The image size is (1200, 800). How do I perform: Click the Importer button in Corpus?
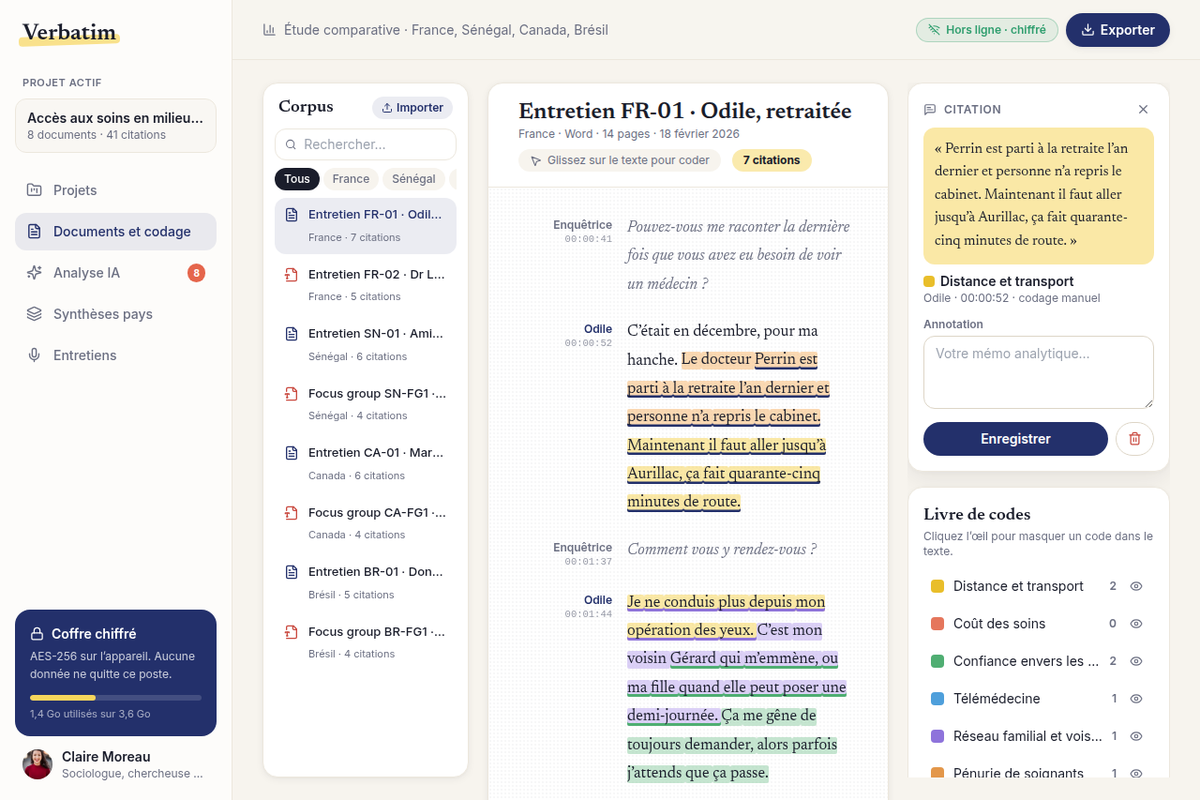tap(412, 108)
